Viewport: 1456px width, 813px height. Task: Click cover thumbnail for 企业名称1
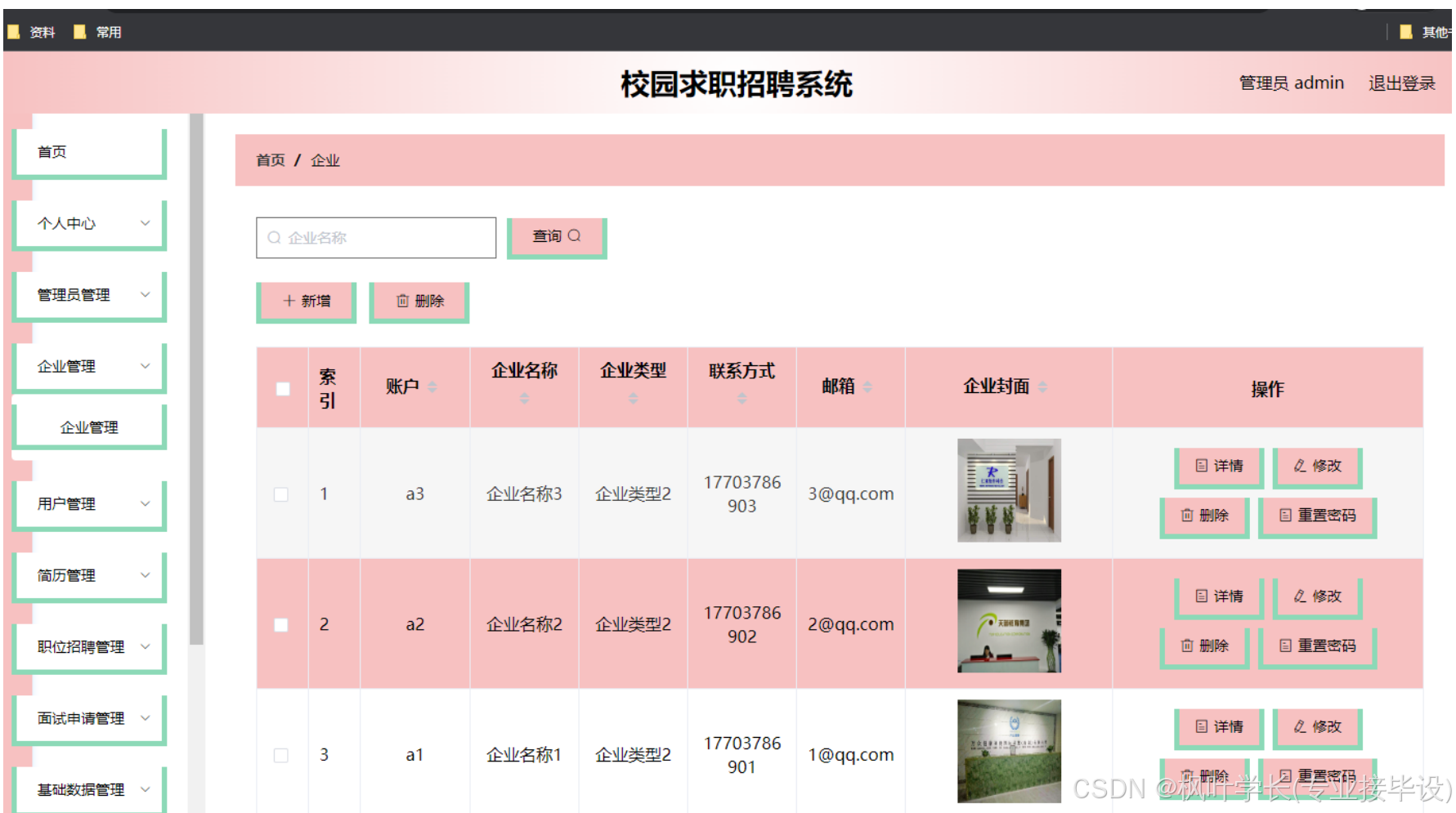1009,751
